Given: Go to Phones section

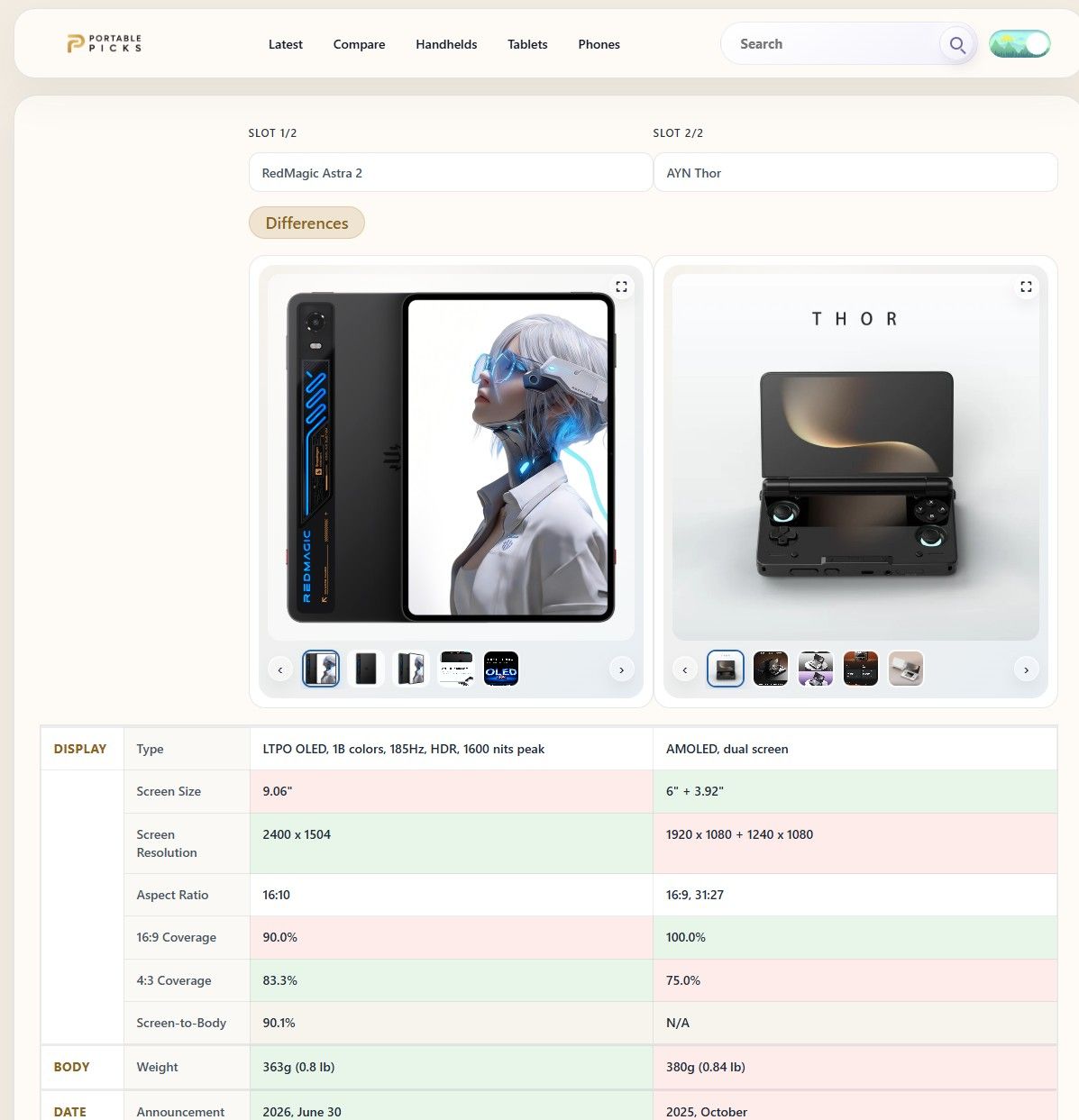Looking at the screenshot, I should [599, 44].
